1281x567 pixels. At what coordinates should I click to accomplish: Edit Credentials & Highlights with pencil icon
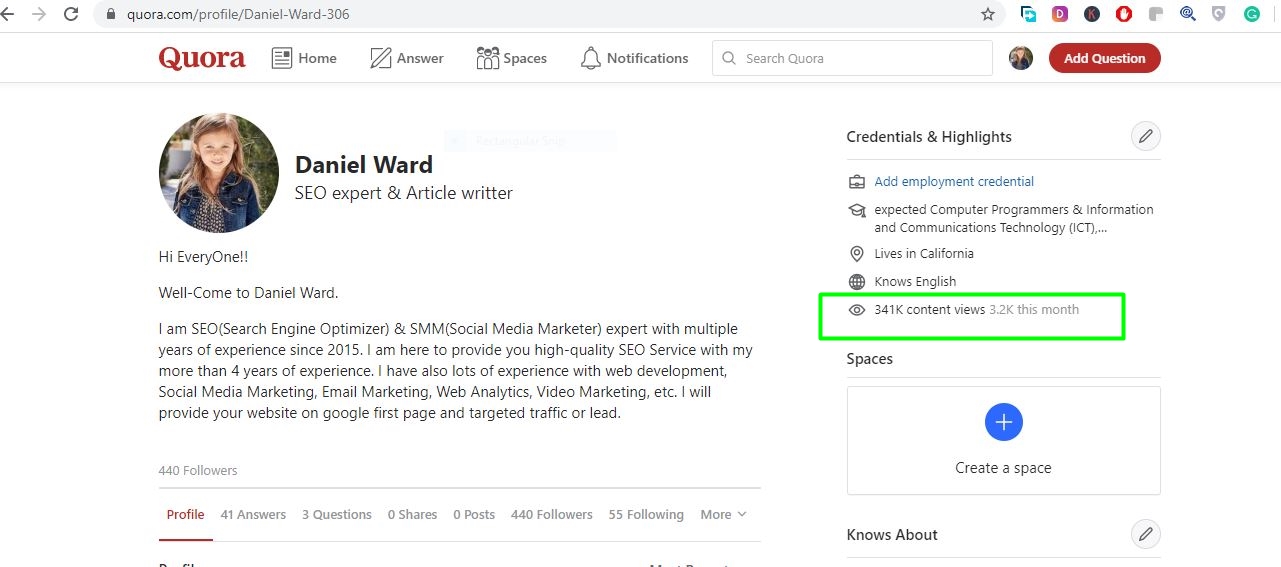pyautogui.click(x=1145, y=136)
